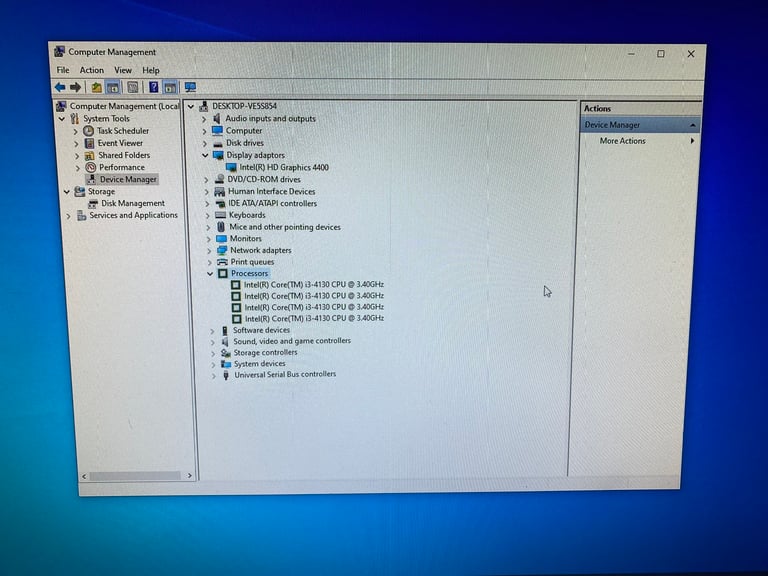Open the Help menu
This screenshot has width=768, height=576.
(x=151, y=70)
